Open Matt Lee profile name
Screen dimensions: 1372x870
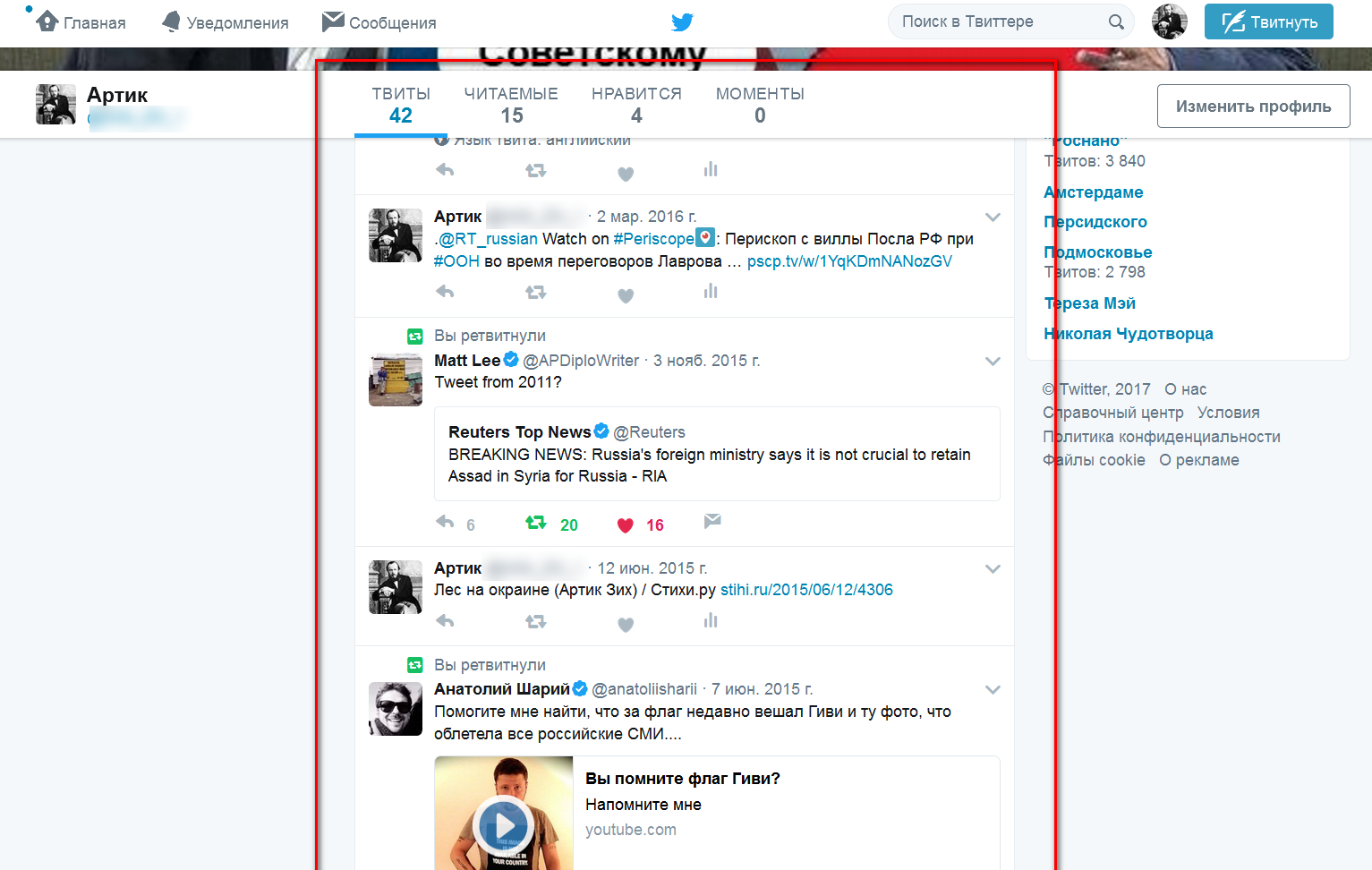pyautogui.click(x=467, y=360)
